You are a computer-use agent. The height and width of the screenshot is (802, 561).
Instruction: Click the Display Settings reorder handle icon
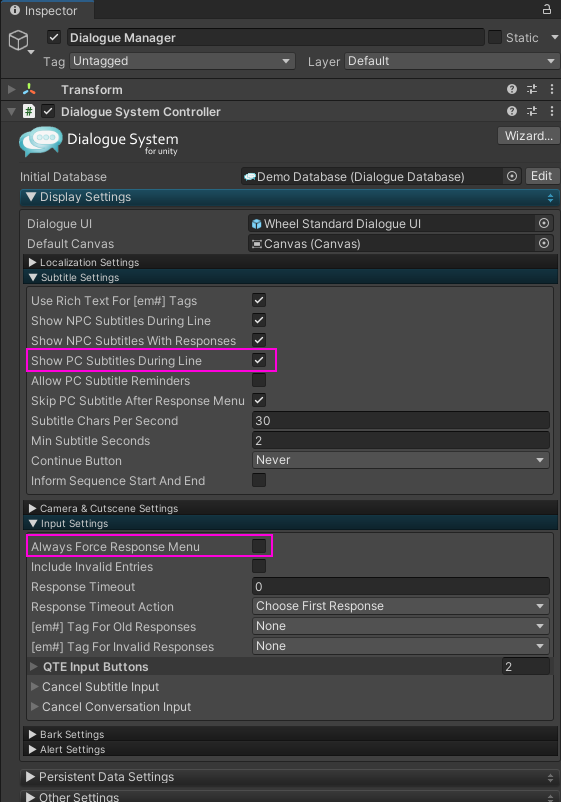tap(550, 197)
